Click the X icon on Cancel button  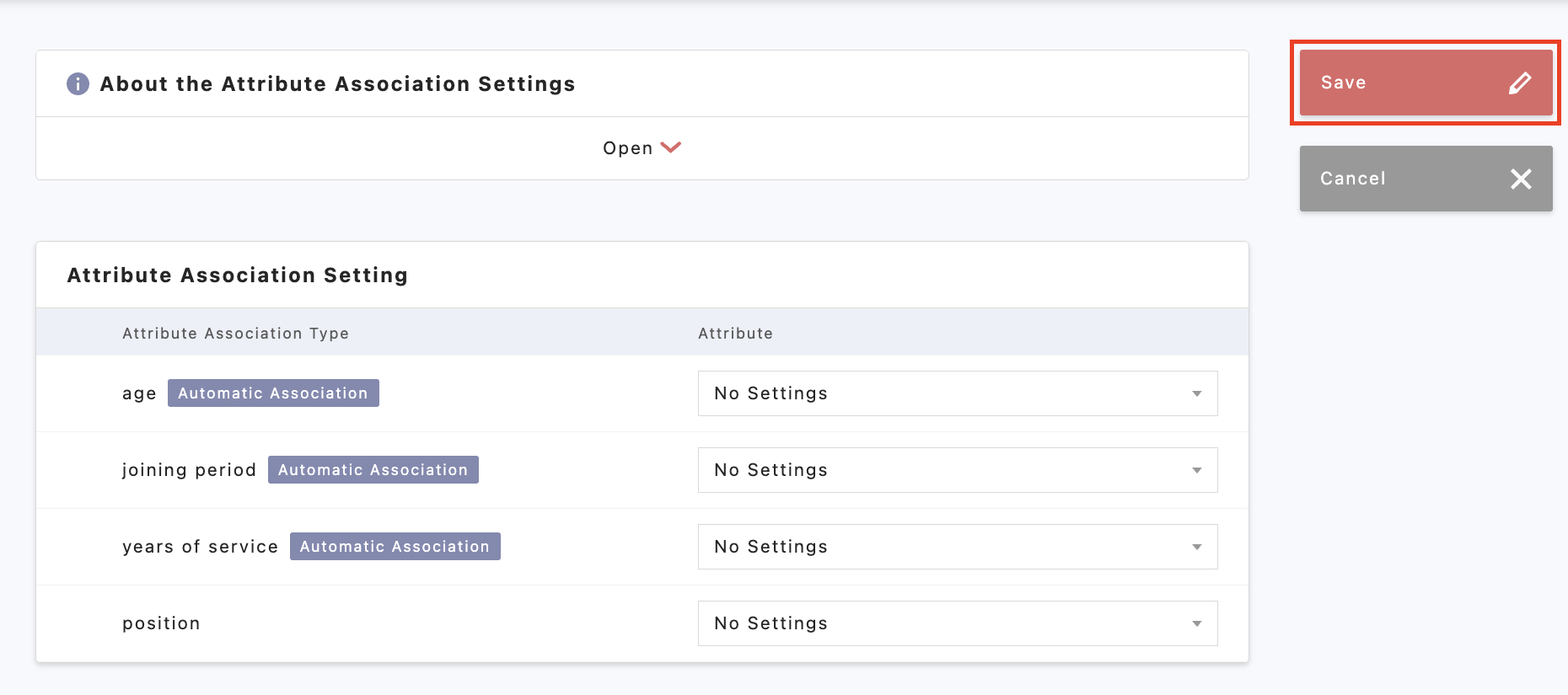click(x=1520, y=179)
